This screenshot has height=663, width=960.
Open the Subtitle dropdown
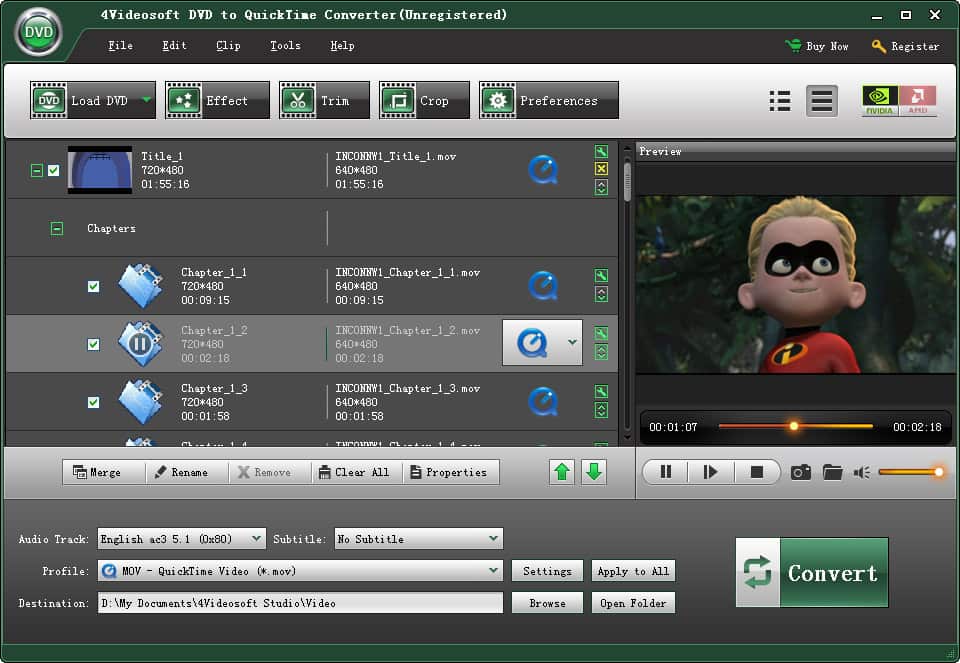coord(418,538)
